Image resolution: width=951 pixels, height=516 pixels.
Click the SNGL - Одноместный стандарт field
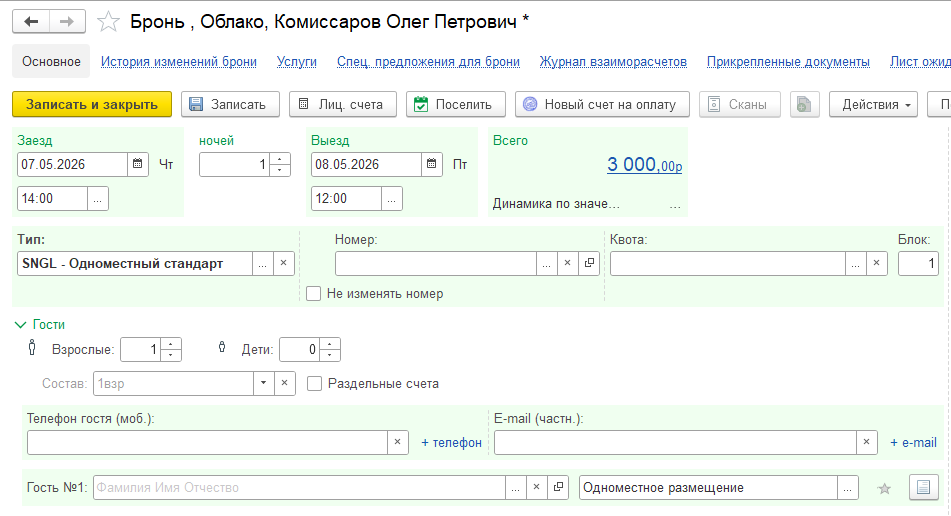[x=135, y=264]
